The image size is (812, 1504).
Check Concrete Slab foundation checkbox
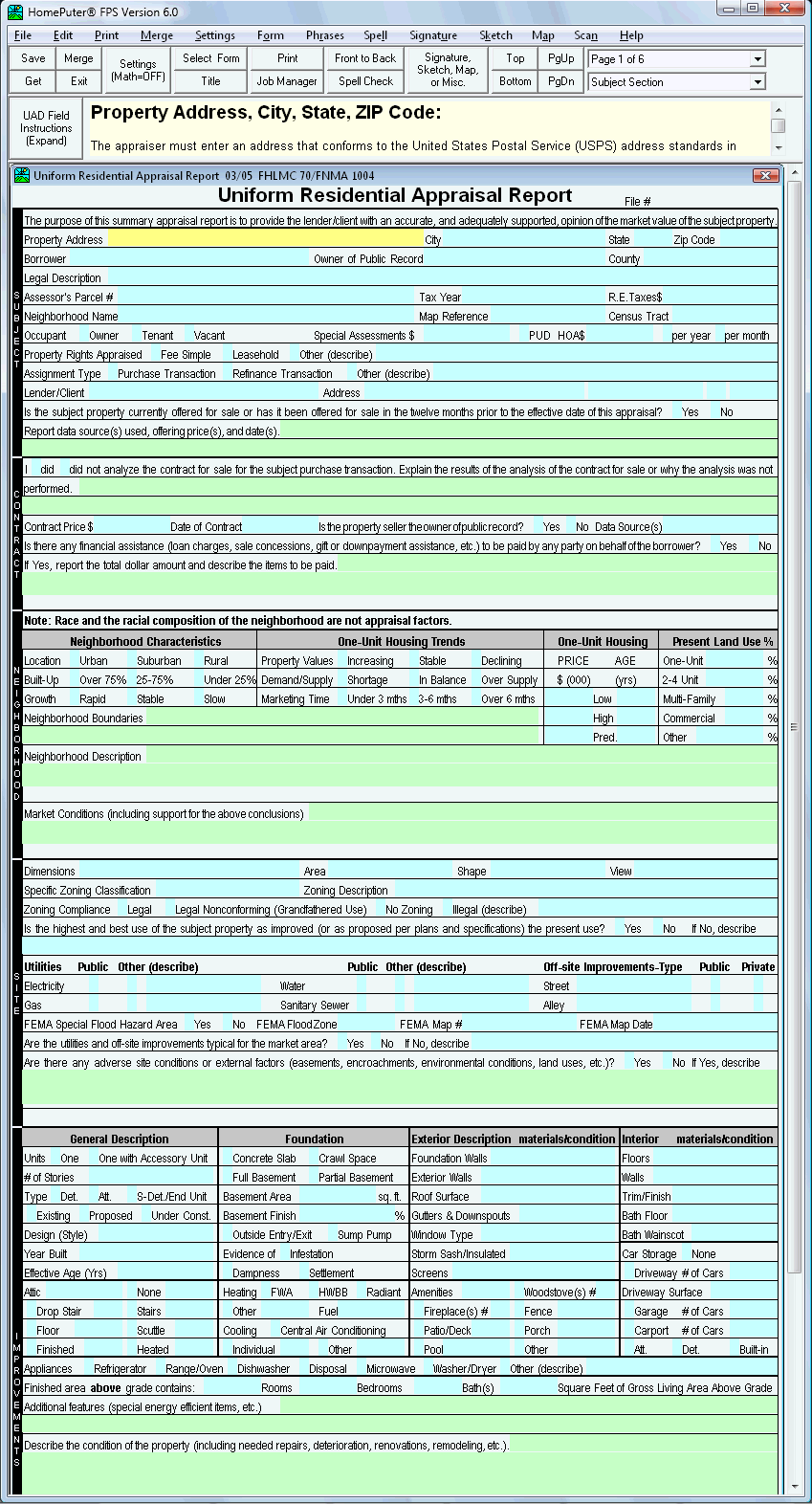tap(227, 1158)
